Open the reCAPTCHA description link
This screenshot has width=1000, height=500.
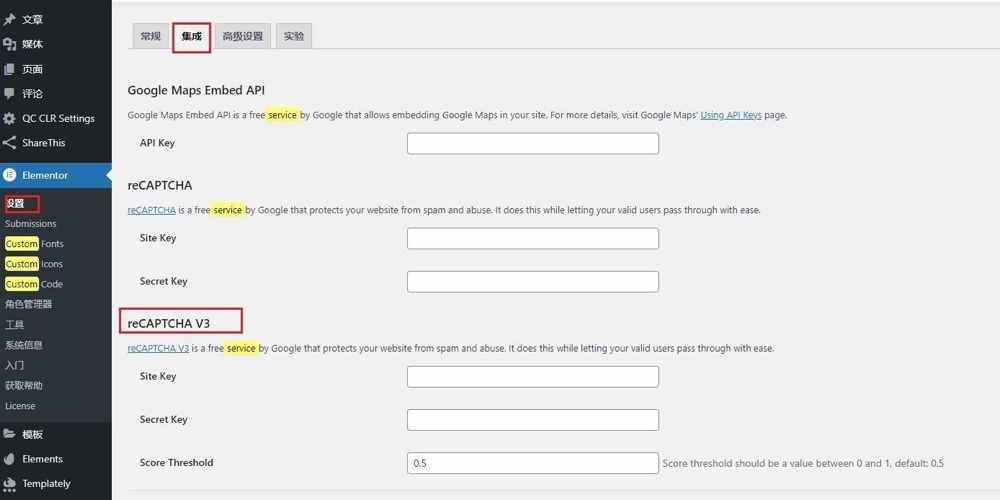[x=152, y=210]
